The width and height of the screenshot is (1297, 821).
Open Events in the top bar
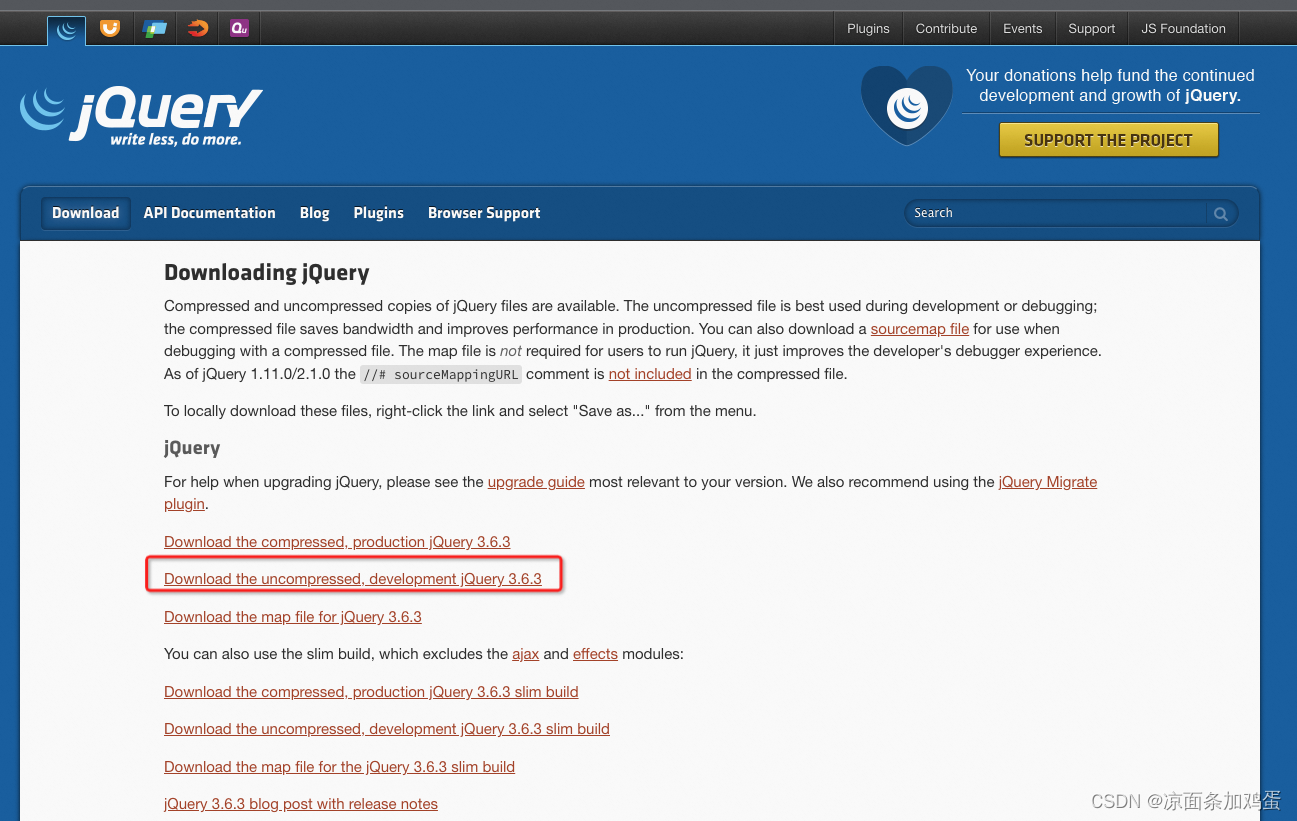click(1023, 29)
